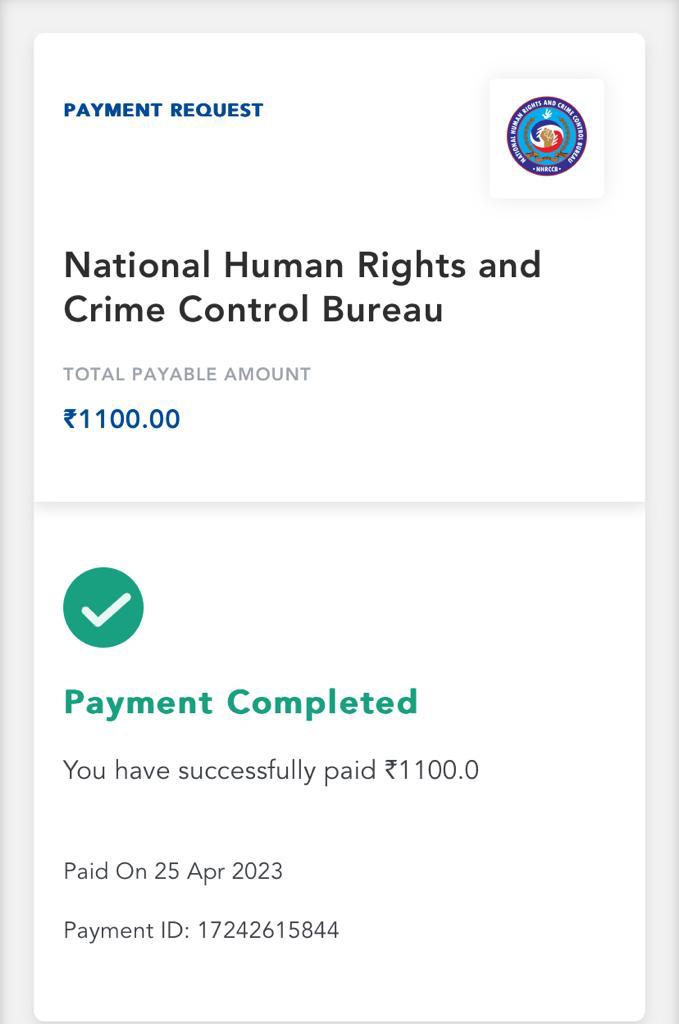Image resolution: width=679 pixels, height=1024 pixels.
Task: Click the "You have successfully paid" text
Action: (220, 770)
